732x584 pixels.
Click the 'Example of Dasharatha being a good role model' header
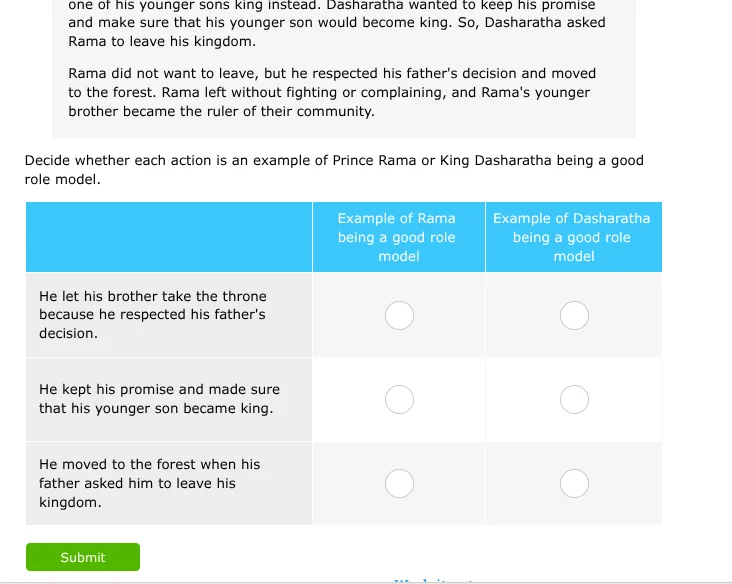(572, 237)
